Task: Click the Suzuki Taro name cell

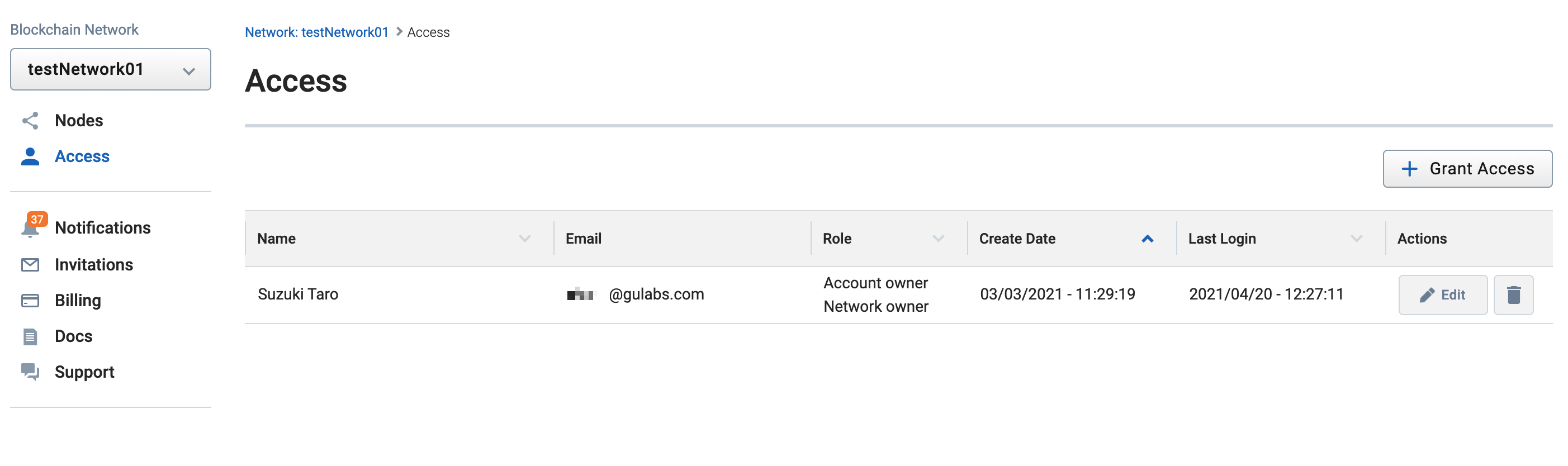Action: pos(297,294)
